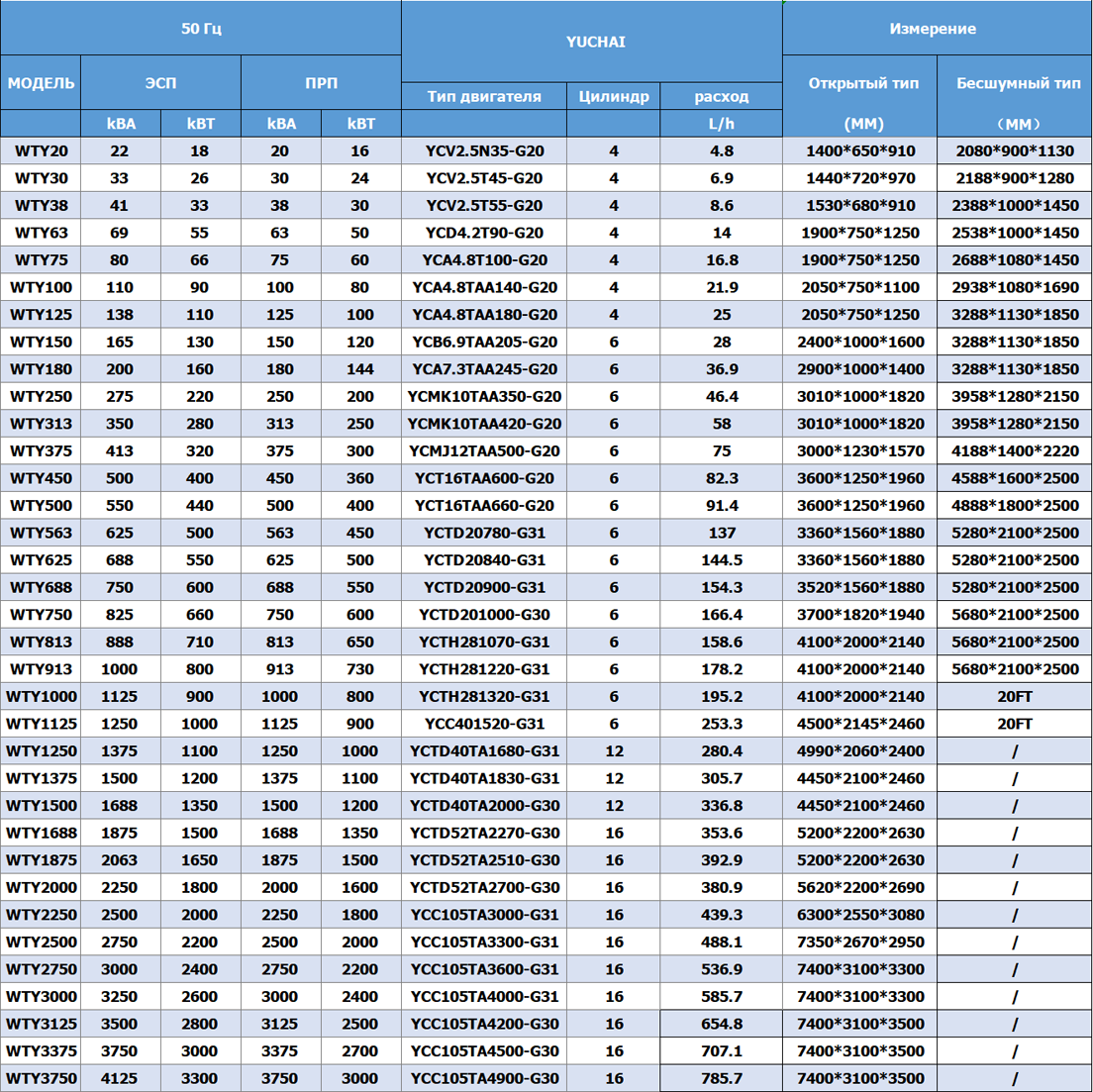
Task: Click engine type YCC401520-G31
Action: 484,724
